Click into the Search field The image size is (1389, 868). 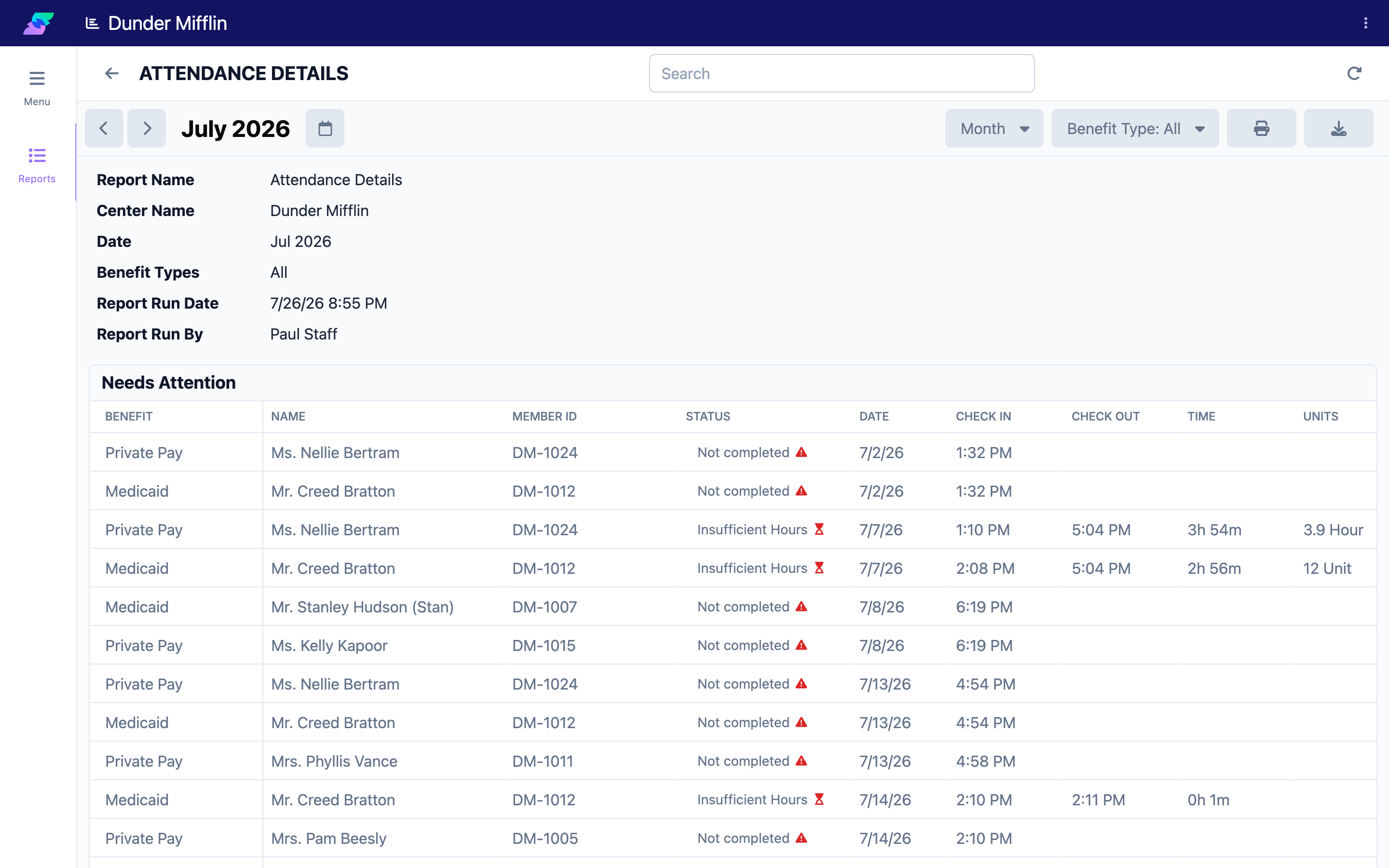click(x=842, y=73)
